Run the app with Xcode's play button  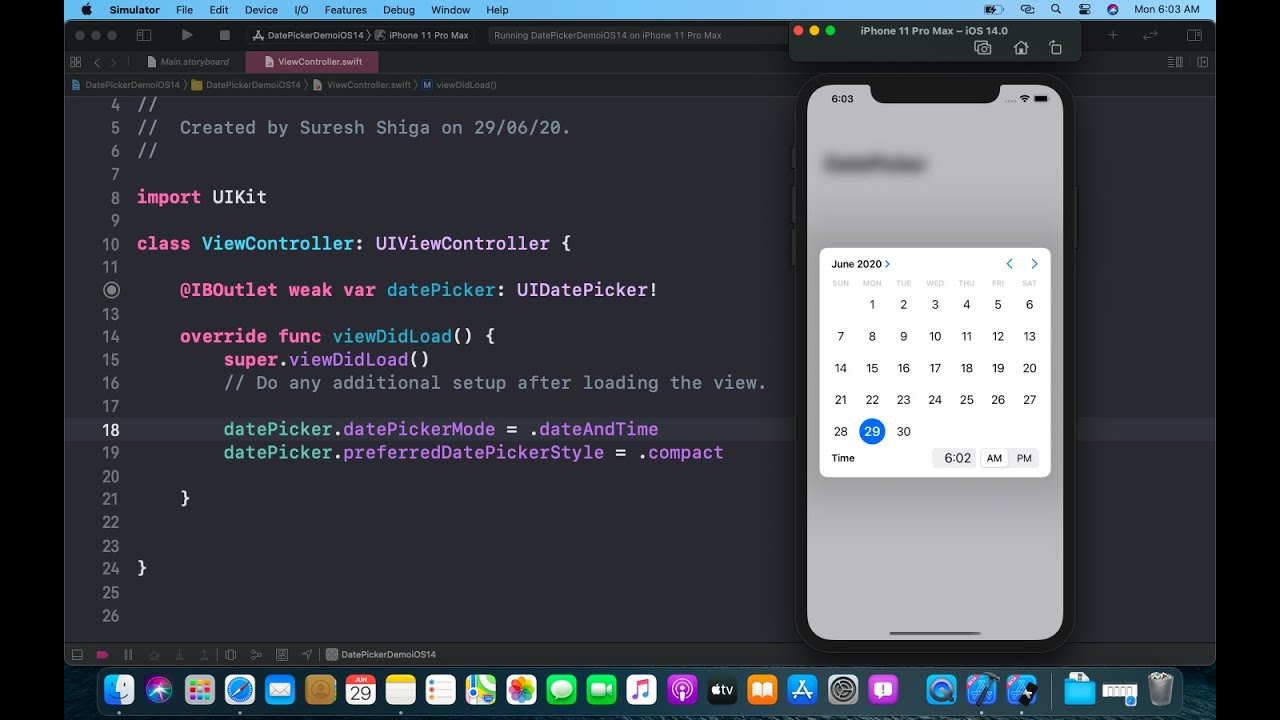point(187,35)
